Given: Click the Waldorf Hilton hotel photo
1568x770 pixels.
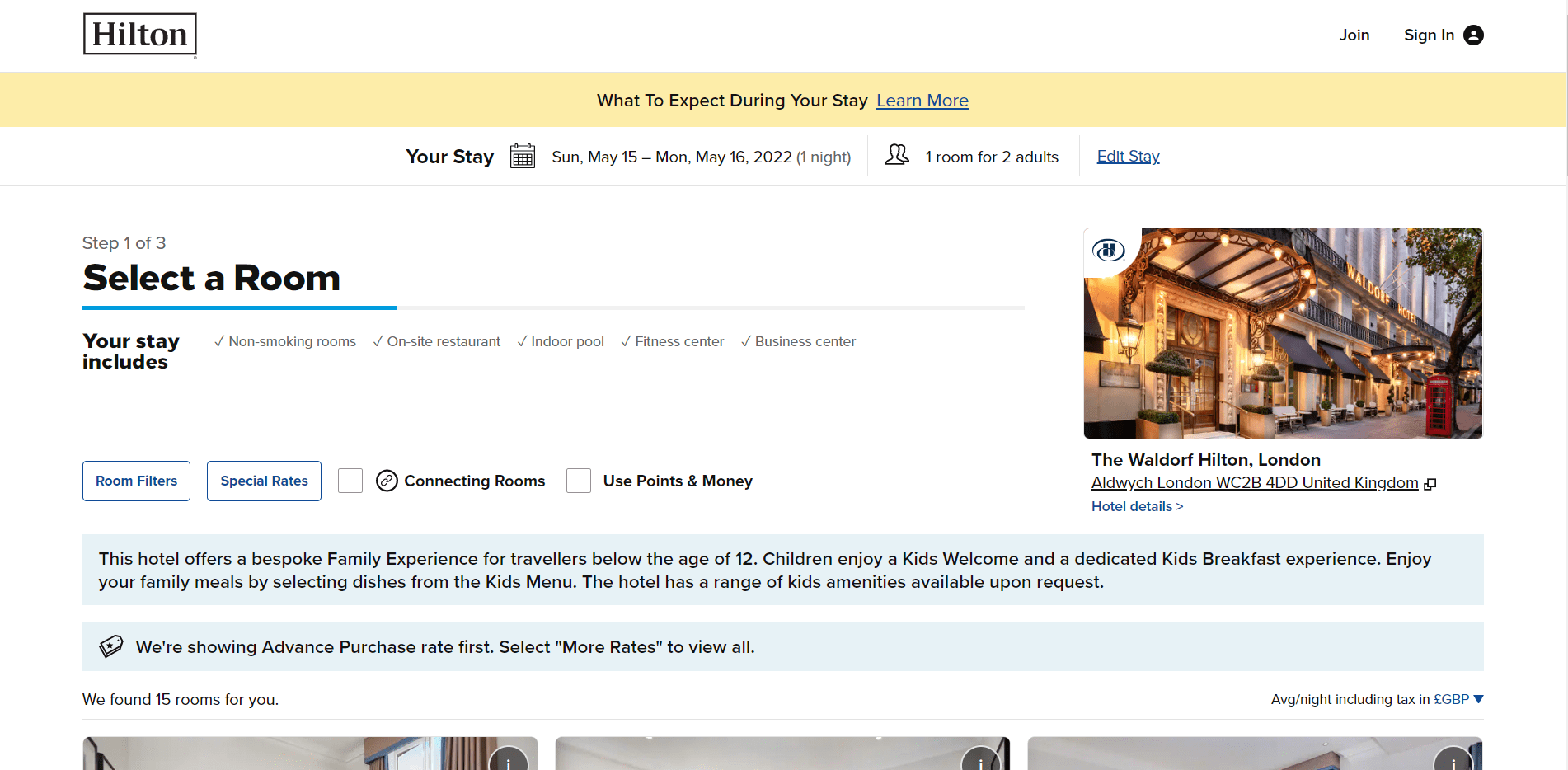Looking at the screenshot, I should click(x=1283, y=333).
